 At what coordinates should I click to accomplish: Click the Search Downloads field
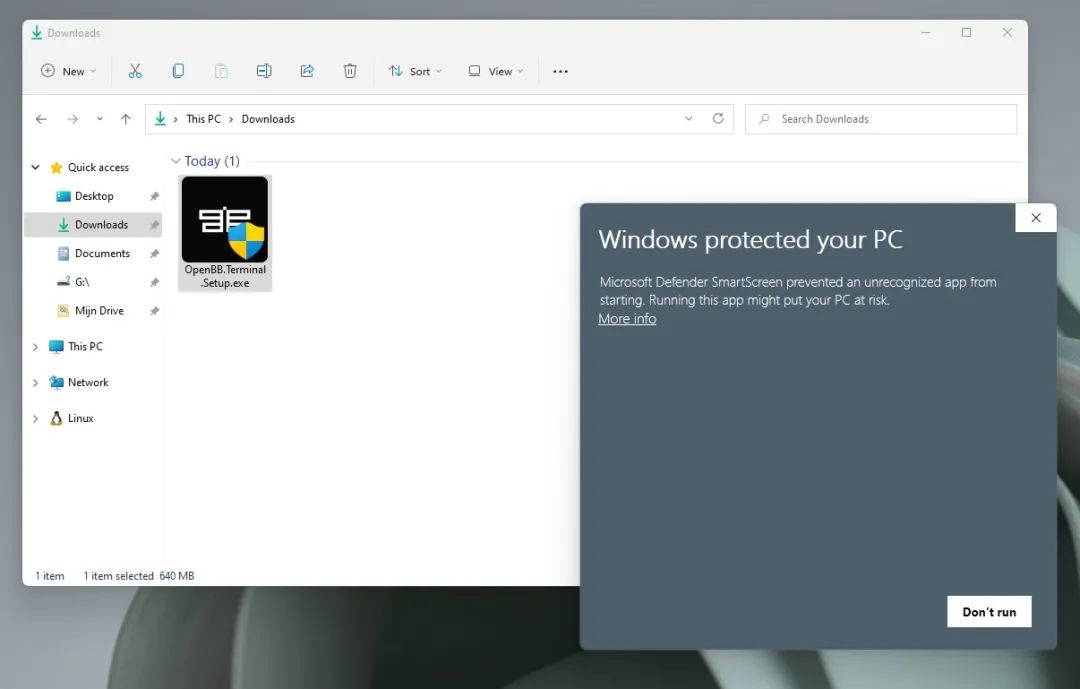coord(880,119)
